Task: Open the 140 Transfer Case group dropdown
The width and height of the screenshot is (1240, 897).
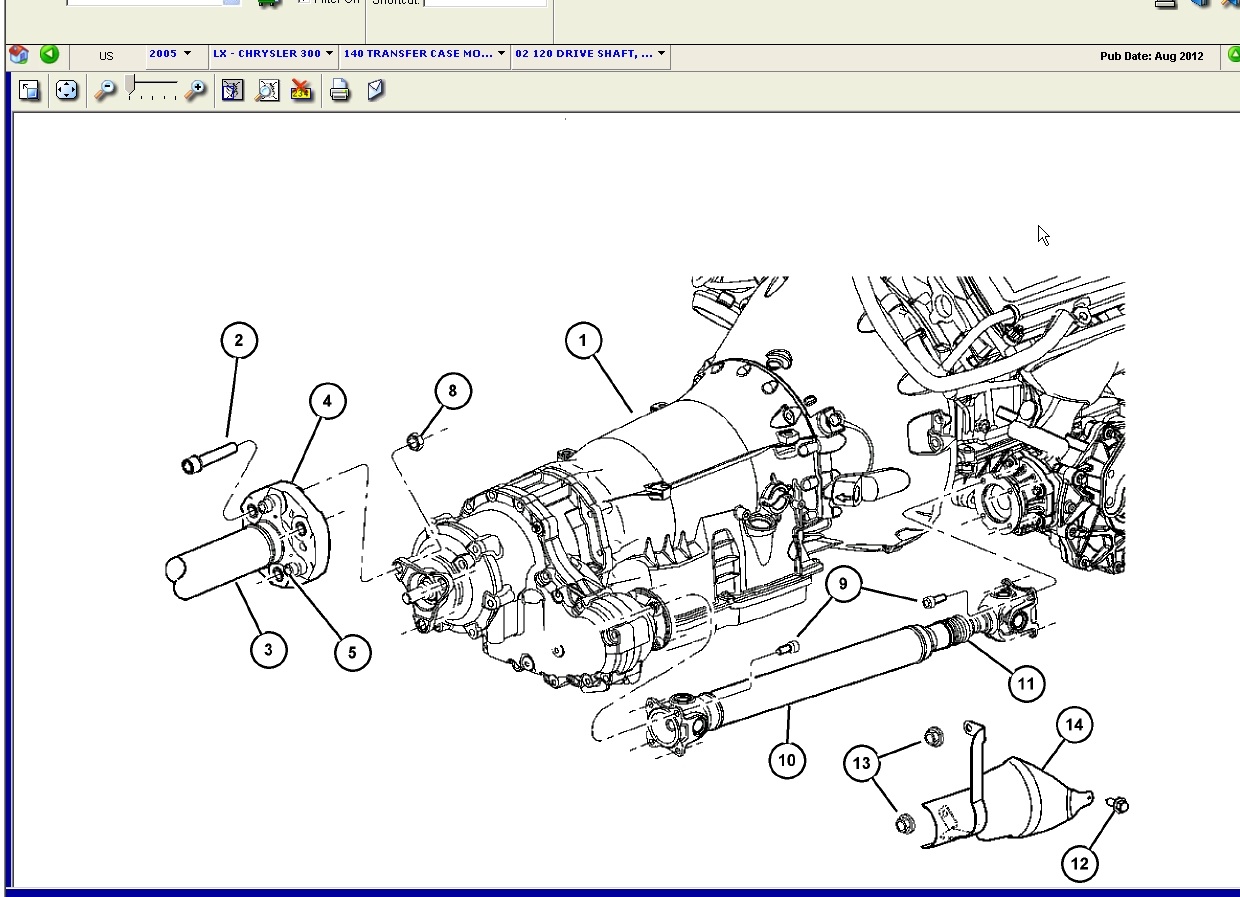Action: pos(424,54)
